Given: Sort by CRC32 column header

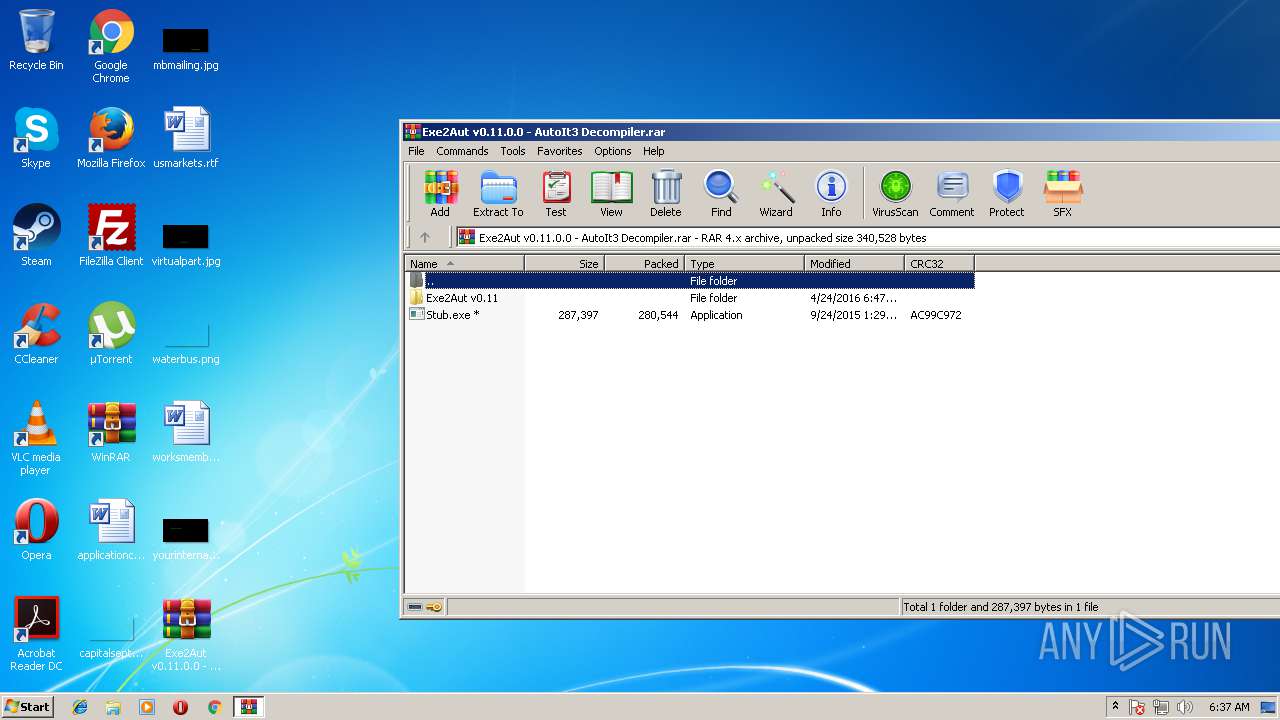Looking at the screenshot, I should (x=939, y=264).
